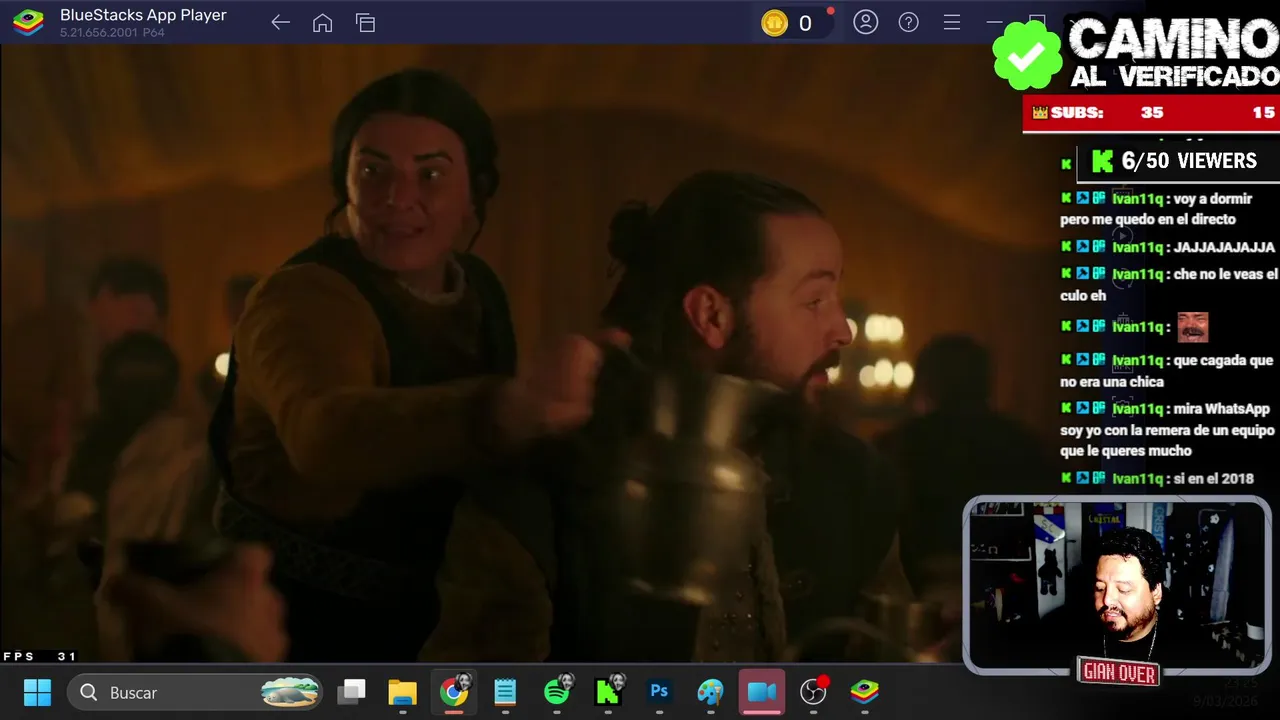Click chat message 'si en el 2018'
1280x720 pixels.
1157,479
